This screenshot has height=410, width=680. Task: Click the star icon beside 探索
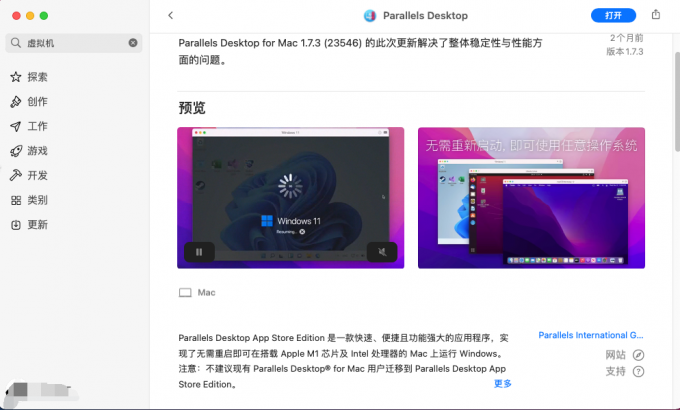(16, 77)
